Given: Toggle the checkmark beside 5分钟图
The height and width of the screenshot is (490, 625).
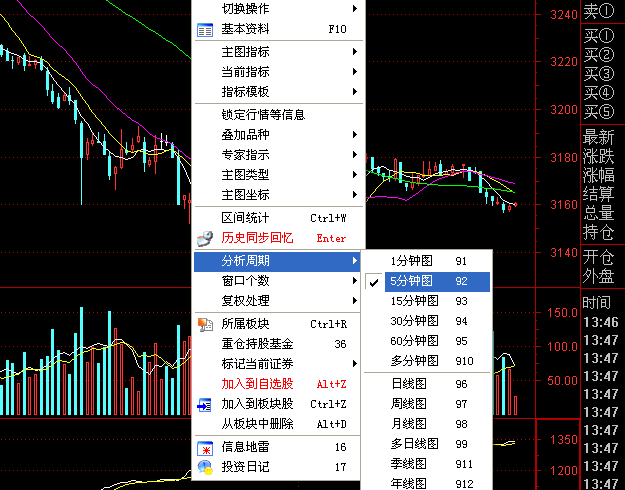Looking at the screenshot, I should point(373,282).
